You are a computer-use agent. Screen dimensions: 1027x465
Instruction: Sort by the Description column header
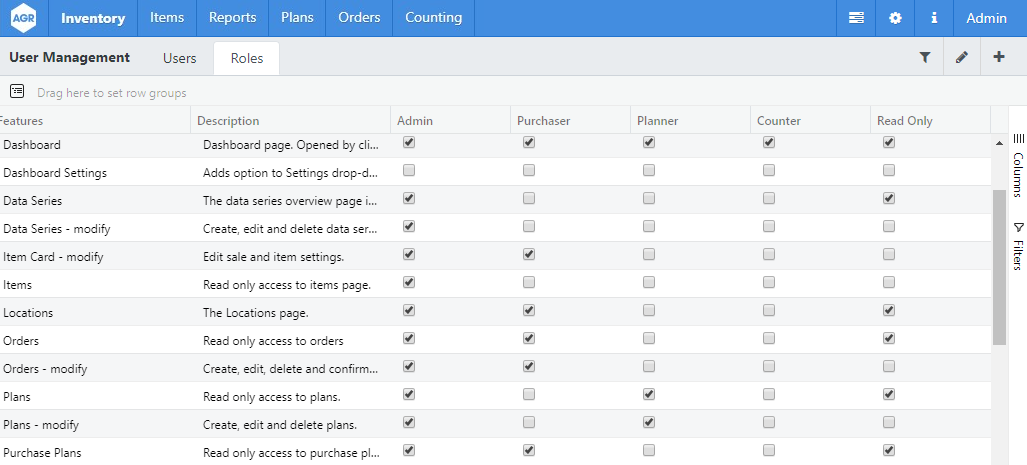(x=228, y=121)
